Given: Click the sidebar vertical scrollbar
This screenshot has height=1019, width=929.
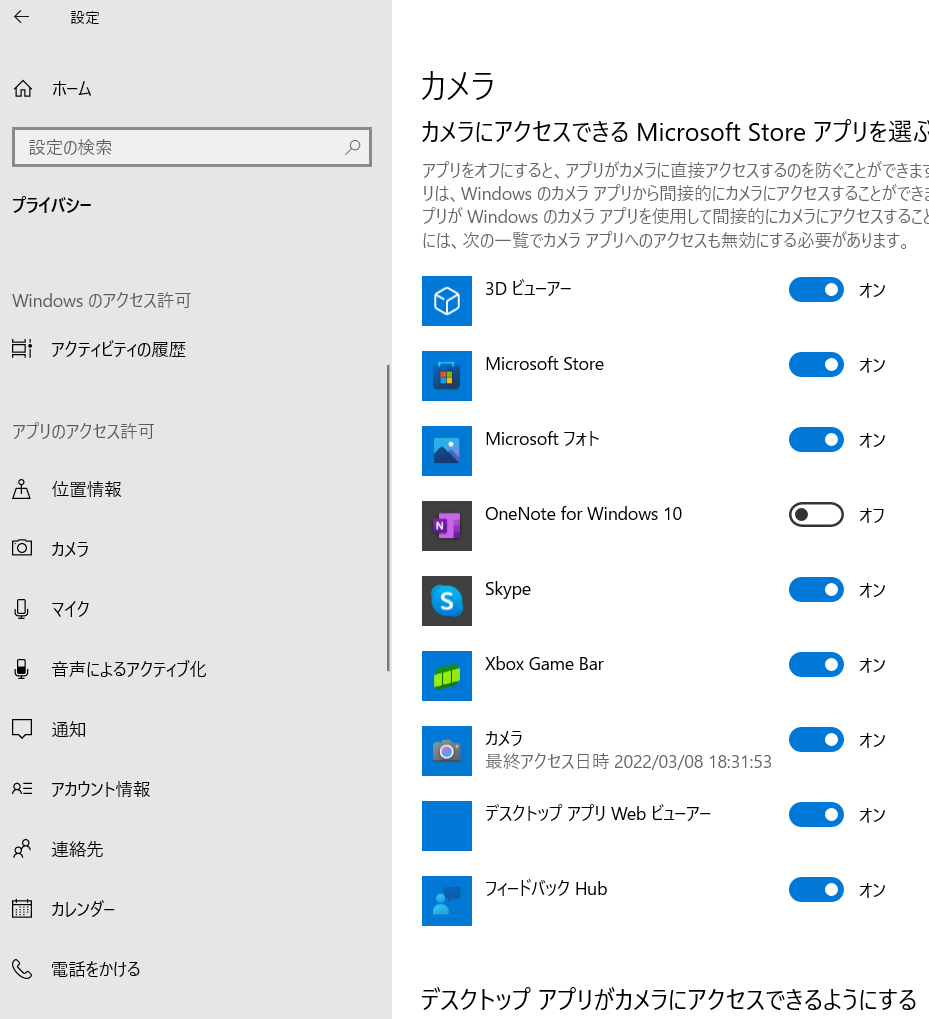Looking at the screenshot, I should [388, 517].
